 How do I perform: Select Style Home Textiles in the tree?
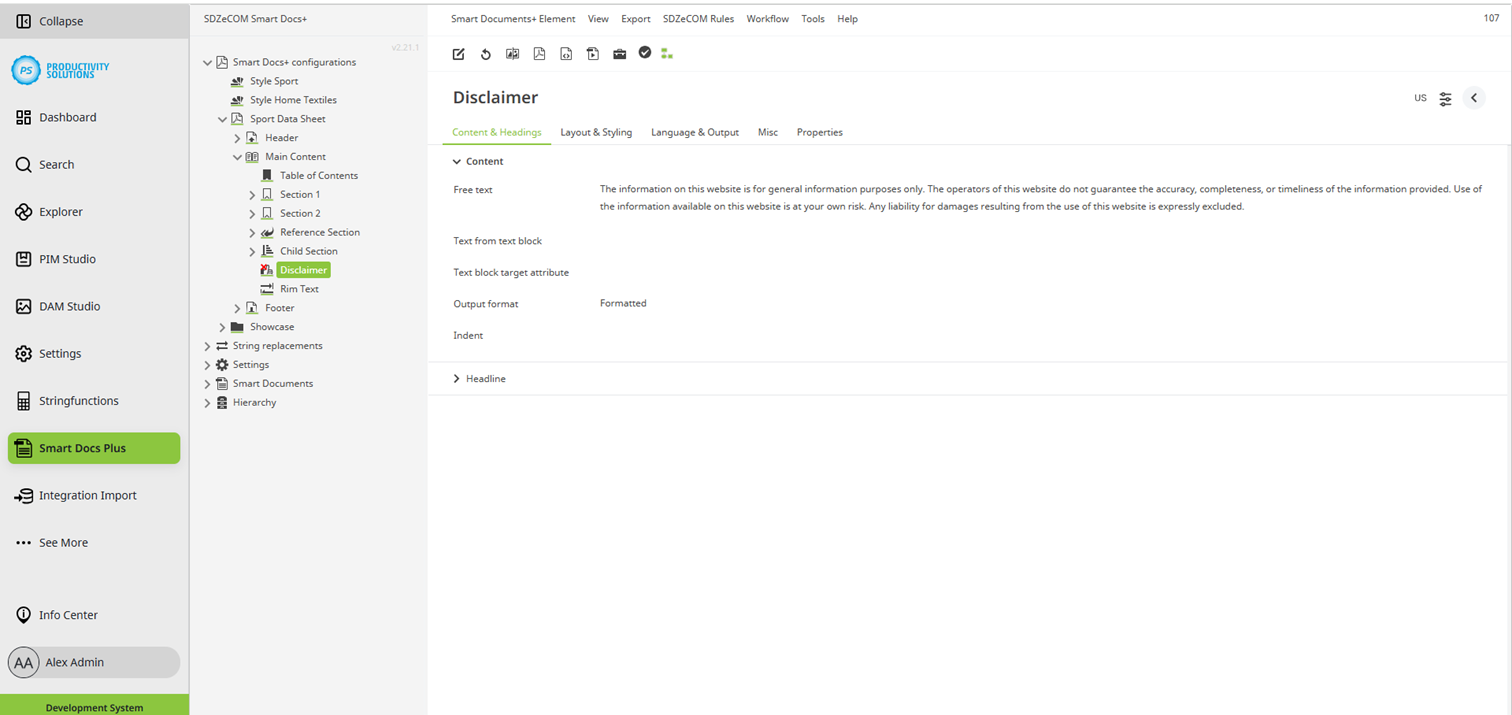click(x=293, y=100)
